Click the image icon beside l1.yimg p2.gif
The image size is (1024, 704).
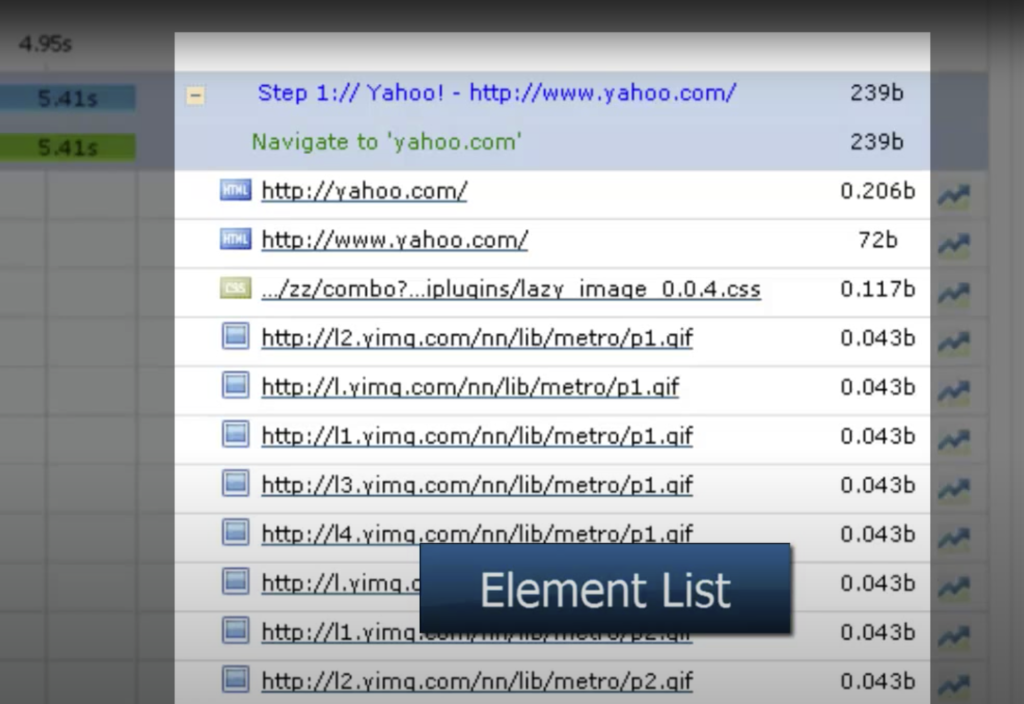(235, 631)
